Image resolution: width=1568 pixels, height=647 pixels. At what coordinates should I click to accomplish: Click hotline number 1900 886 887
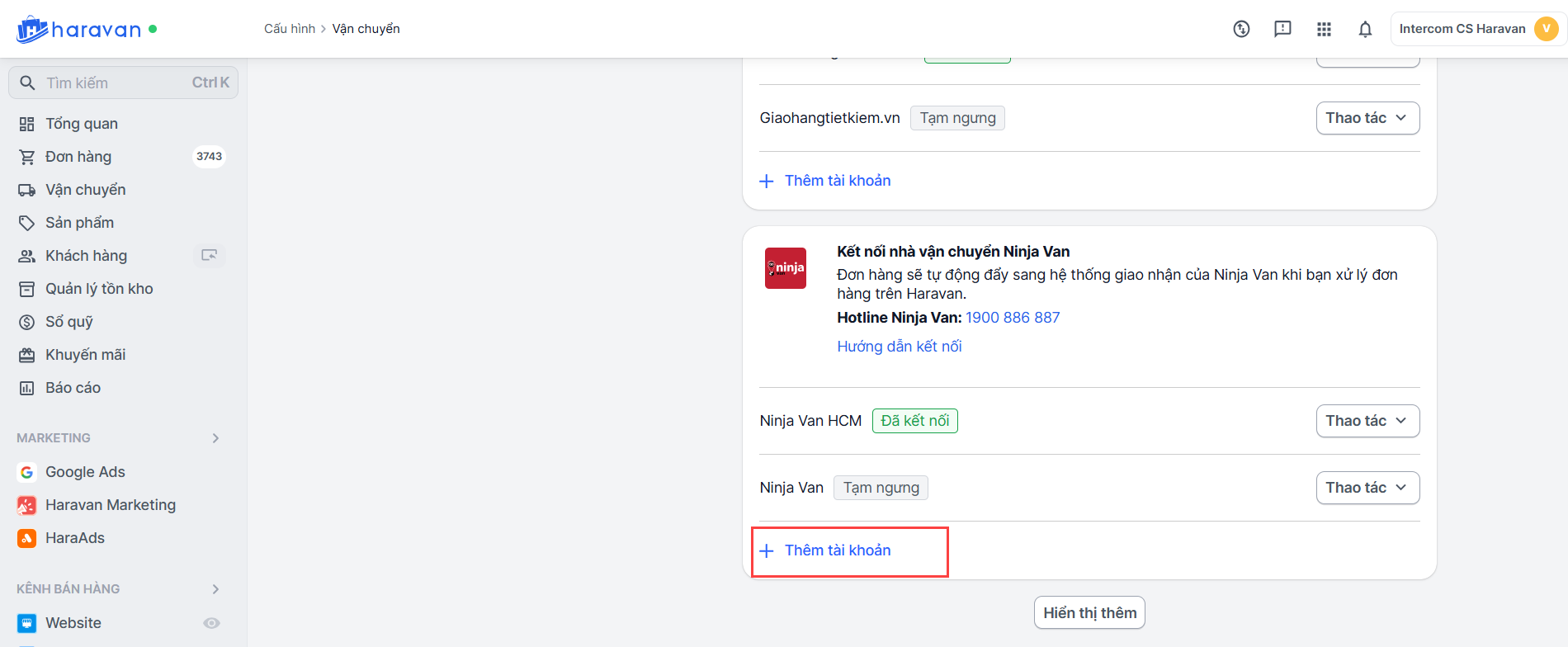click(1013, 318)
